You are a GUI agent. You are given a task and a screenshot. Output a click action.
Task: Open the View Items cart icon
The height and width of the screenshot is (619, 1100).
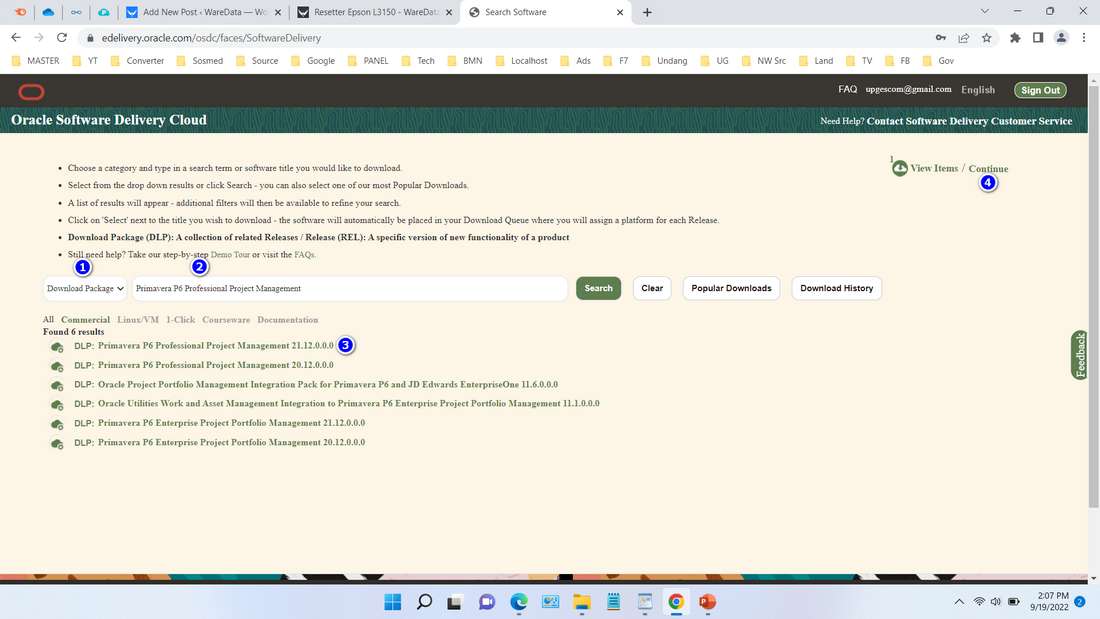coord(899,168)
